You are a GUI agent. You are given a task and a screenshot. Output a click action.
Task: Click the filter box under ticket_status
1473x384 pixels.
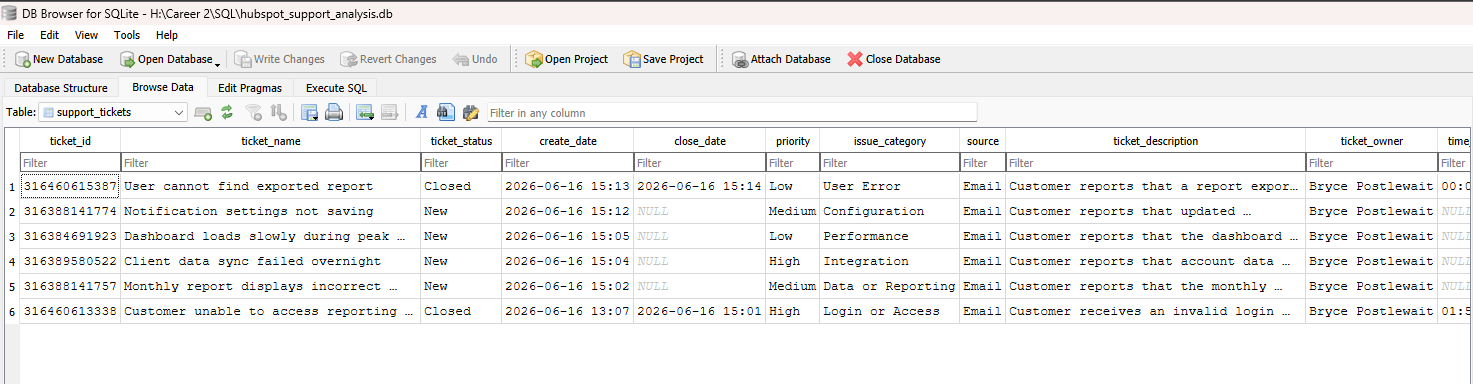[x=461, y=162]
